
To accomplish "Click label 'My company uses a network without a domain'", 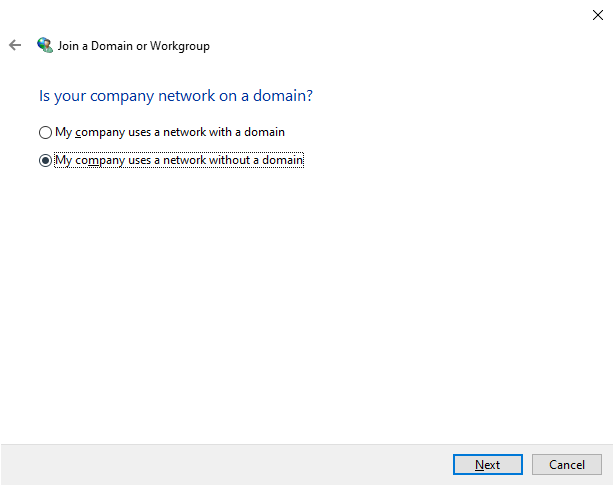I will [x=179, y=160].
